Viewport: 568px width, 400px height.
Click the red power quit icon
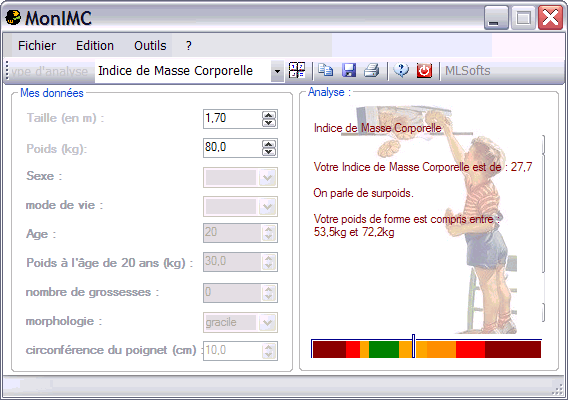pyautogui.click(x=424, y=70)
